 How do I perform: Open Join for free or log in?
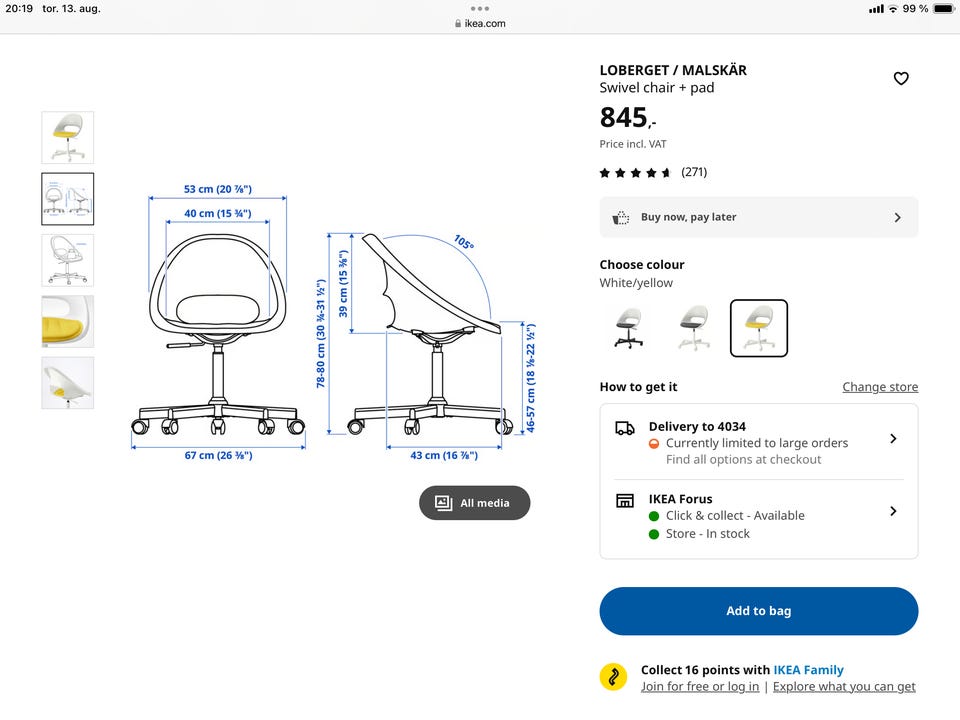coord(700,687)
